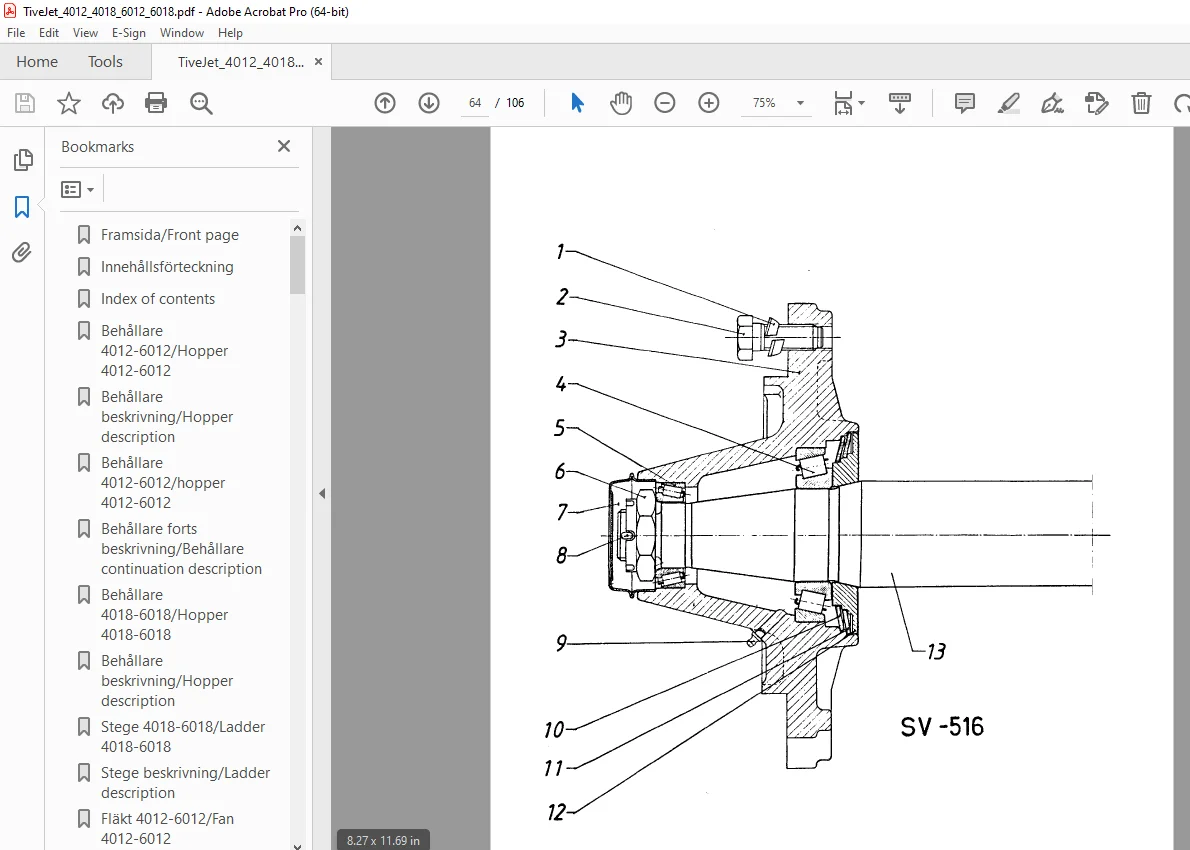Open Fläkt 4012-6012/Fan bookmark

(168, 829)
